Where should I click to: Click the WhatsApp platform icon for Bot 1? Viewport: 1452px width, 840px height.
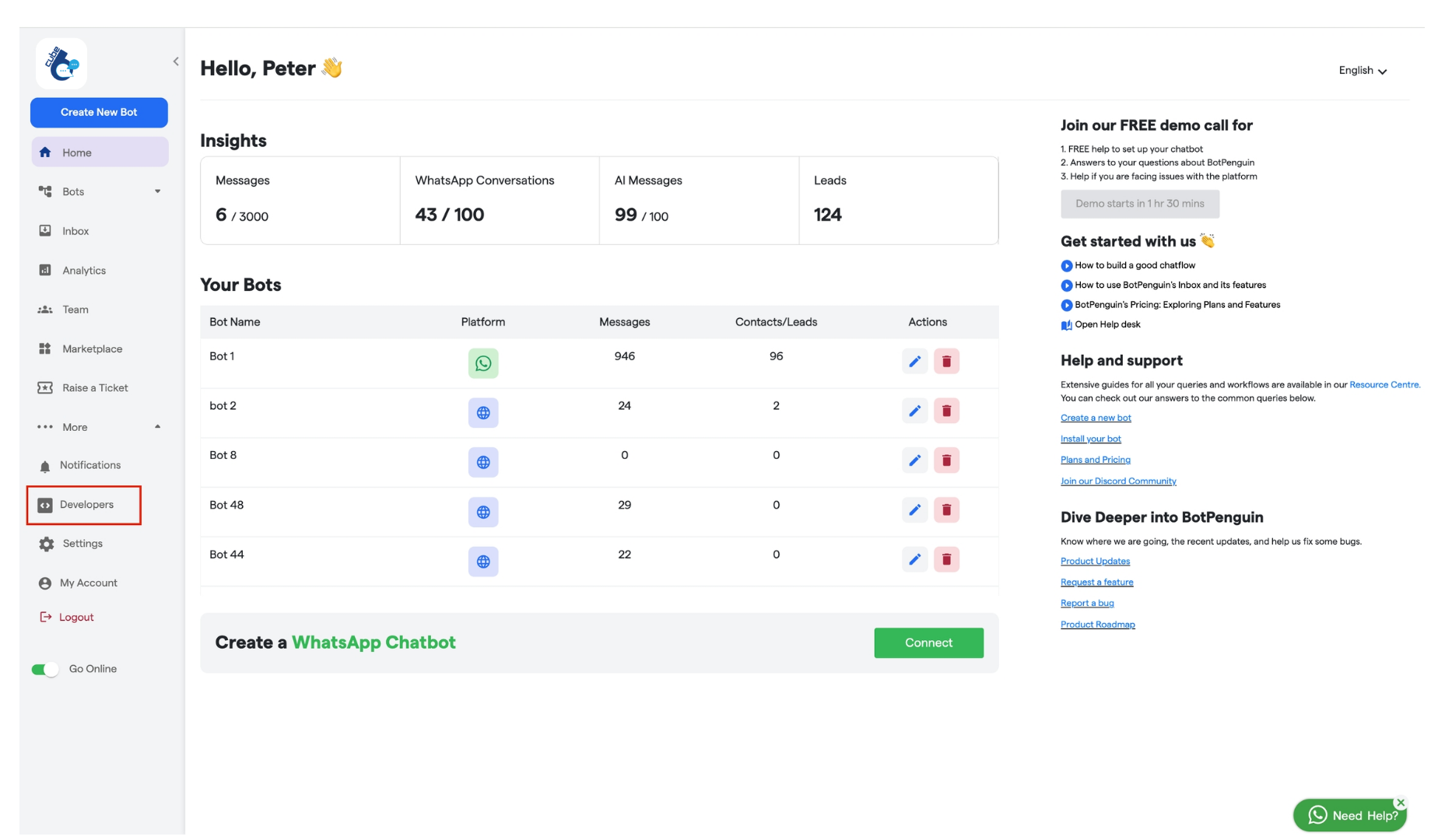483,362
